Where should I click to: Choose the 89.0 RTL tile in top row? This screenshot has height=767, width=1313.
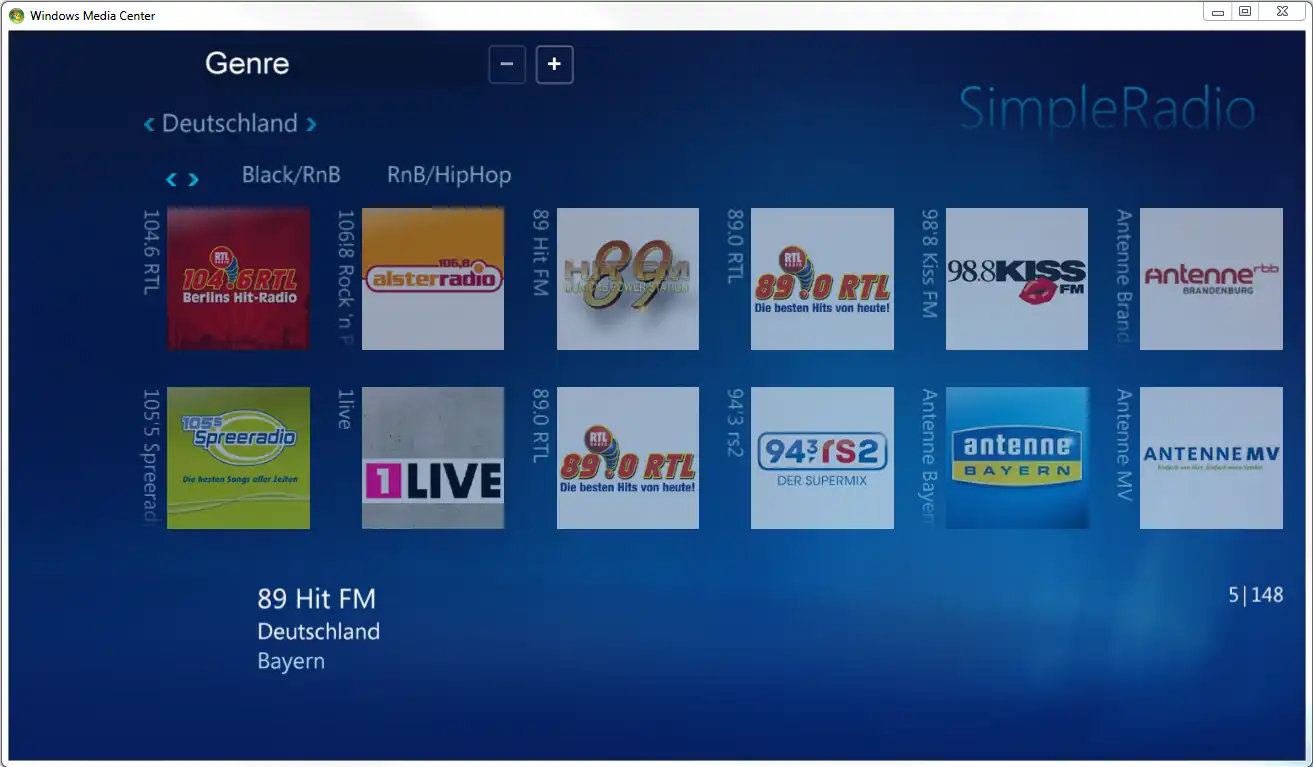point(822,279)
